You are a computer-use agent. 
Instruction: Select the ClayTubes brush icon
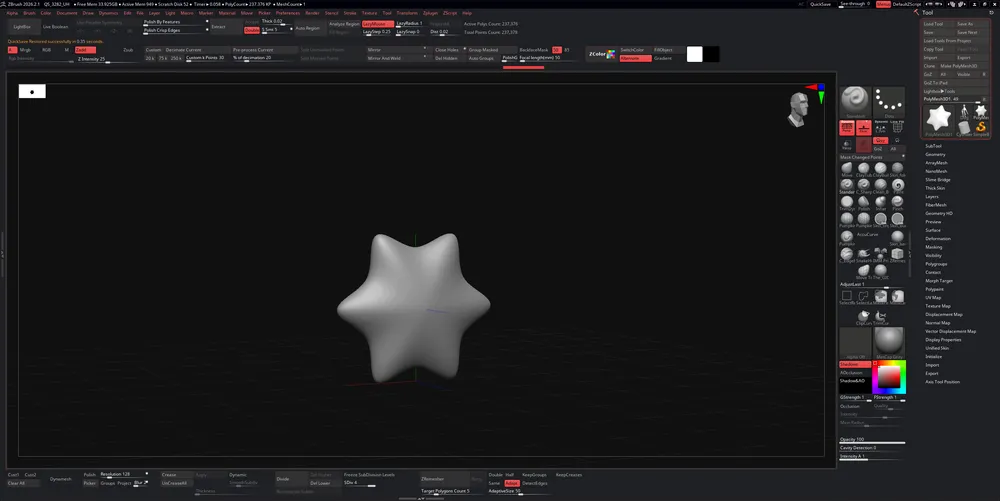pos(864,169)
